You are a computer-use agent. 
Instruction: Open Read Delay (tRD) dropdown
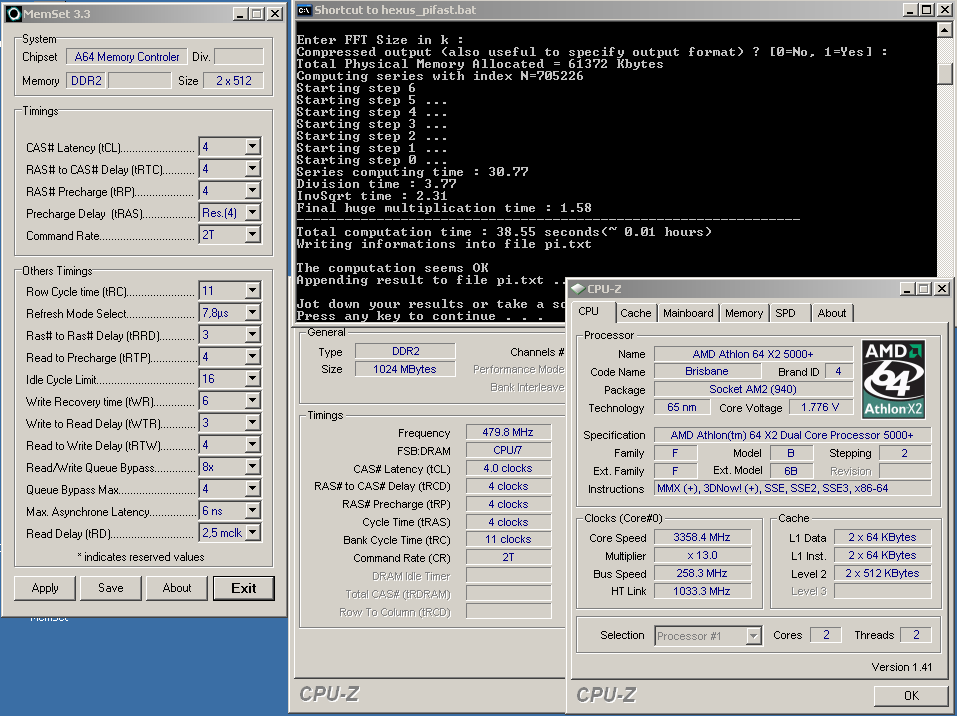[253, 533]
